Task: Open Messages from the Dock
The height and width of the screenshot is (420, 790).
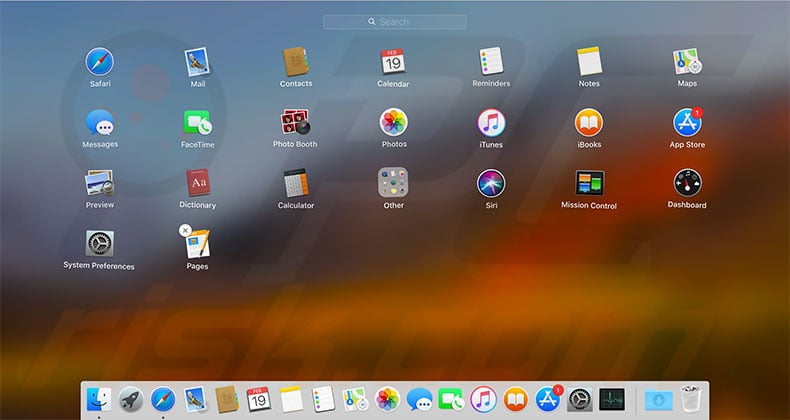Action: tap(420, 399)
